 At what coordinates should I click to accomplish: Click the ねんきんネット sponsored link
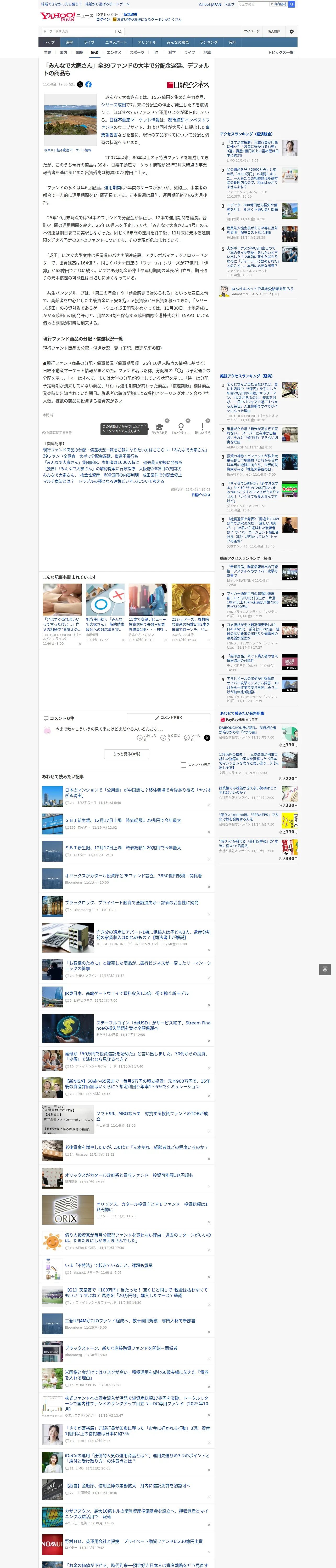(x=262, y=289)
